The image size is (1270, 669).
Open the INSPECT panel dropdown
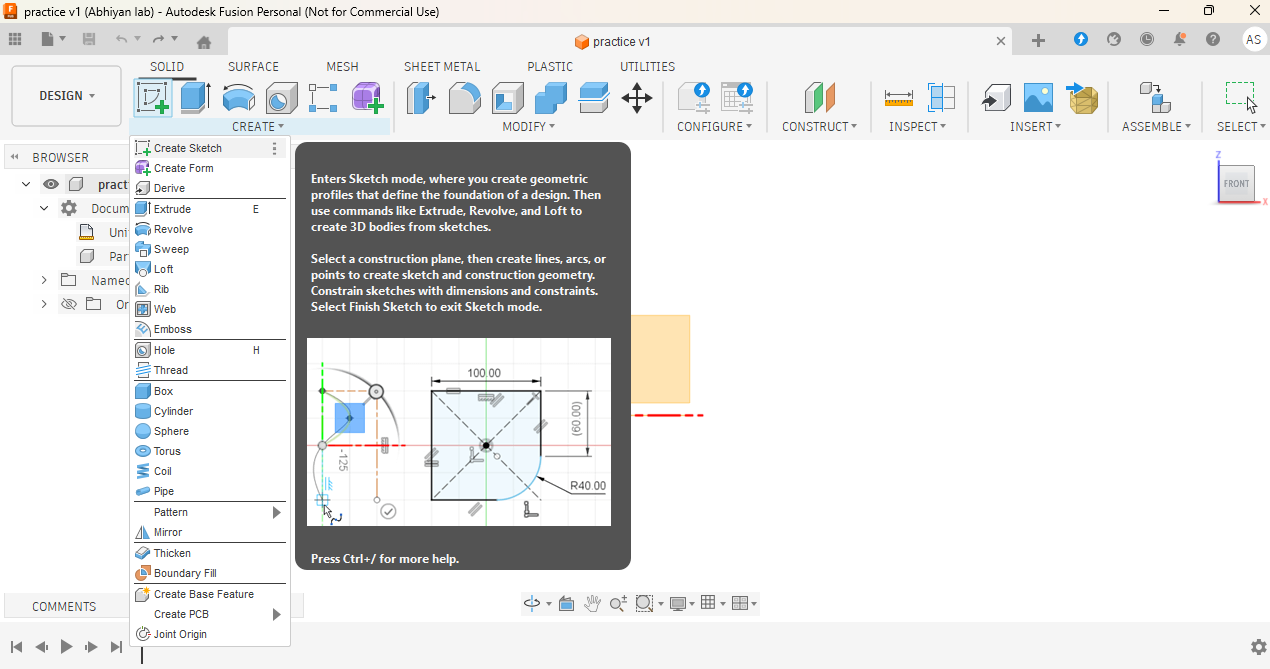click(917, 127)
